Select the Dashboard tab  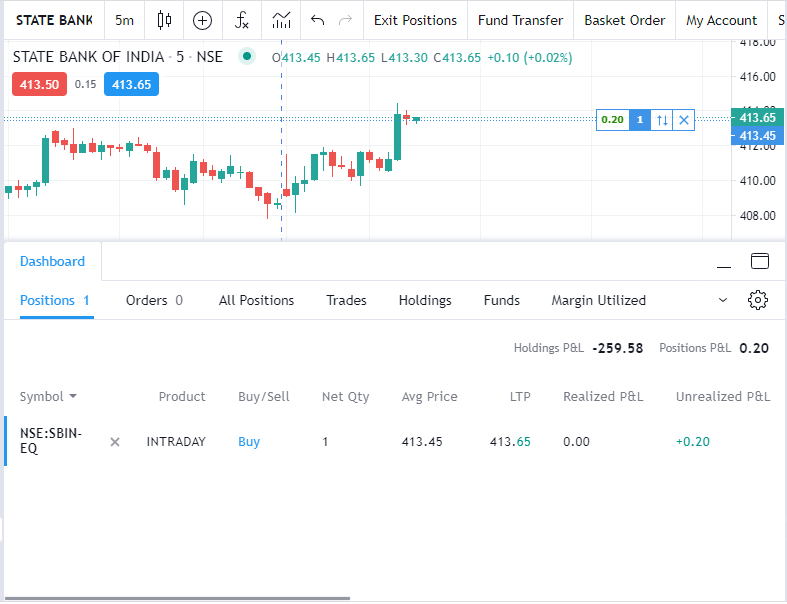tap(52, 261)
